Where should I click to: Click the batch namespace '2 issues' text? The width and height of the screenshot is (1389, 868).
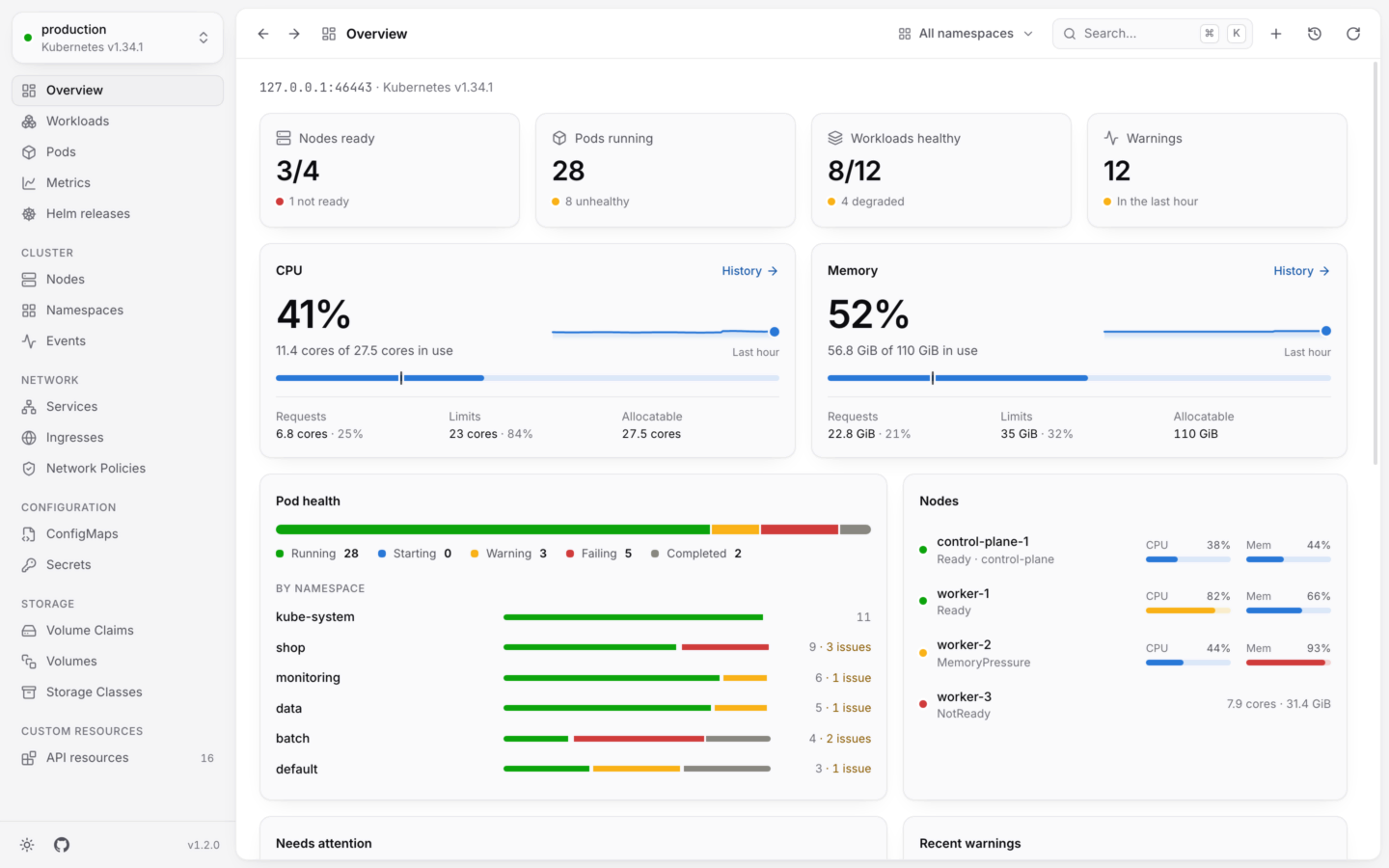click(849, 739)
